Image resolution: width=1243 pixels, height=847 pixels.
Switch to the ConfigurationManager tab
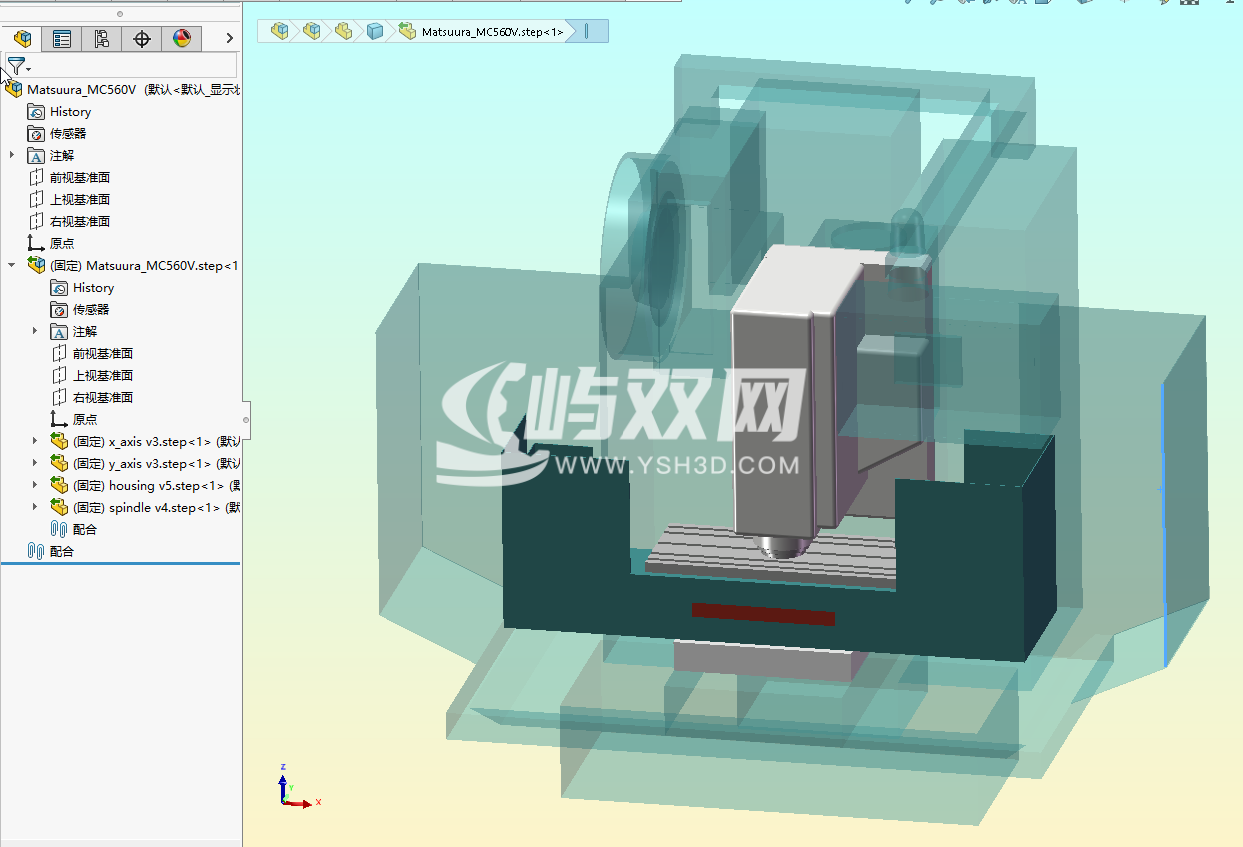[x=102, y=39]
